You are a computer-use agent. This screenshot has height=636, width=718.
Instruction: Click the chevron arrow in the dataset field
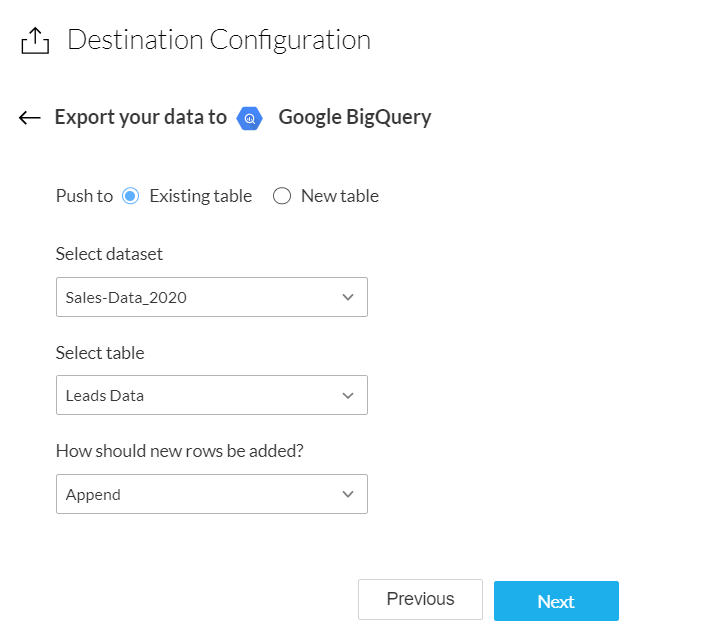click(x=348, y=297)
